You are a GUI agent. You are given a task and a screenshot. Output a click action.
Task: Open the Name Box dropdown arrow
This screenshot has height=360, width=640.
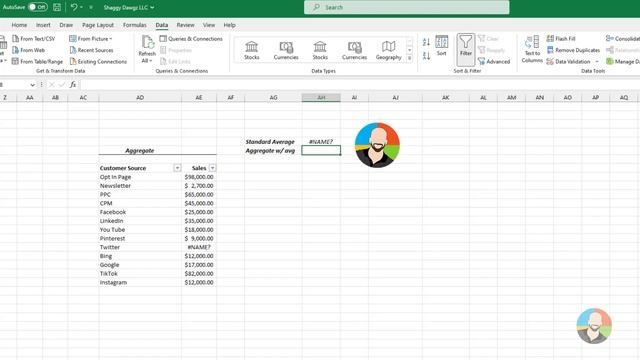(x=32, y=85)
